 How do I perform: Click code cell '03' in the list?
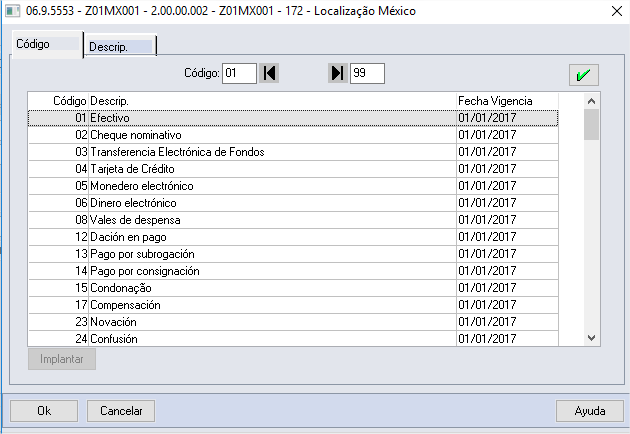[x=58, y=152]
